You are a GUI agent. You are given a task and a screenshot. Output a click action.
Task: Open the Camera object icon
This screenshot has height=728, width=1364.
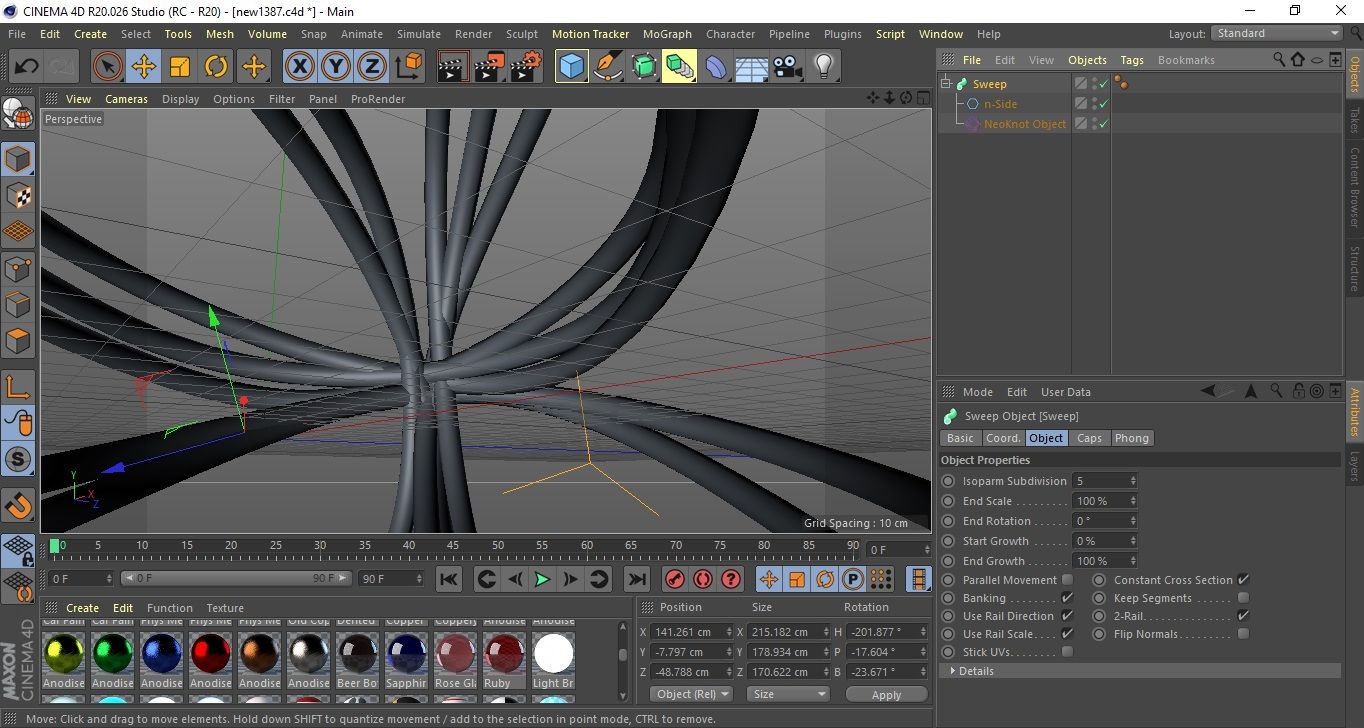coord(788,67)
